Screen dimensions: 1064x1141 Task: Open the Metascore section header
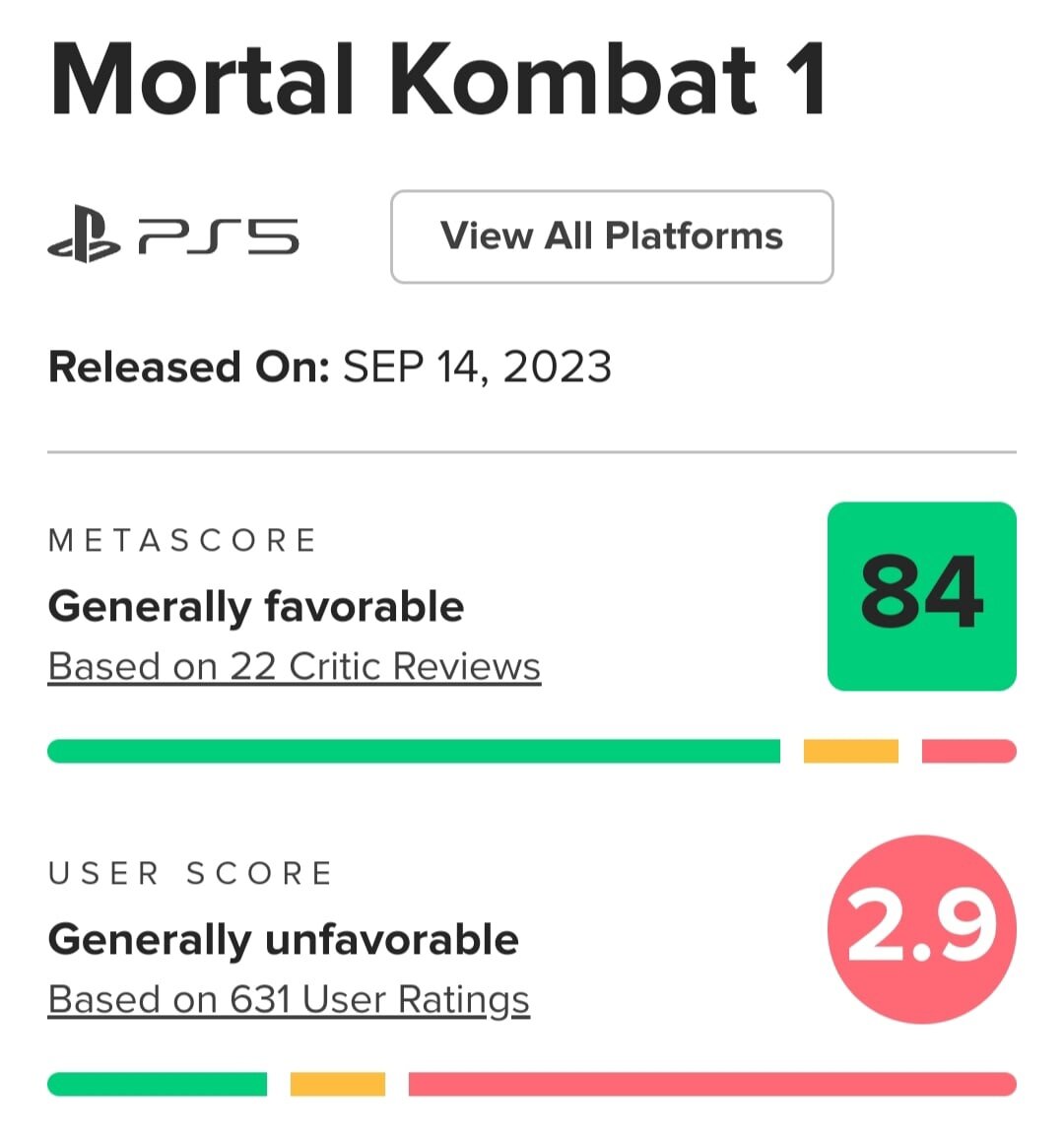coord(182,539)
